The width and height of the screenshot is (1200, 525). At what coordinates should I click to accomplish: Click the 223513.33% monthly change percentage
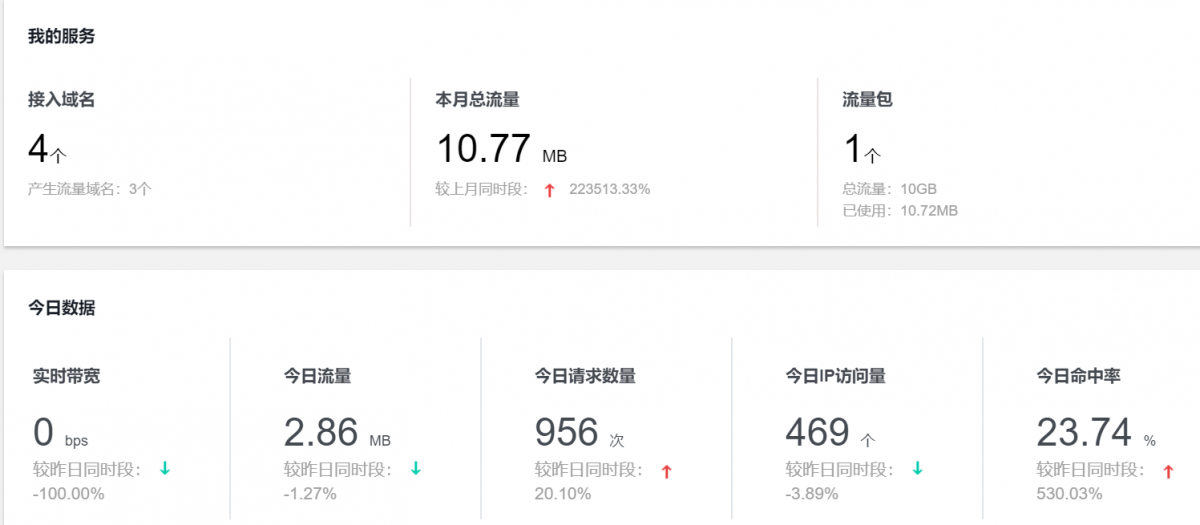tap(609, 189)
